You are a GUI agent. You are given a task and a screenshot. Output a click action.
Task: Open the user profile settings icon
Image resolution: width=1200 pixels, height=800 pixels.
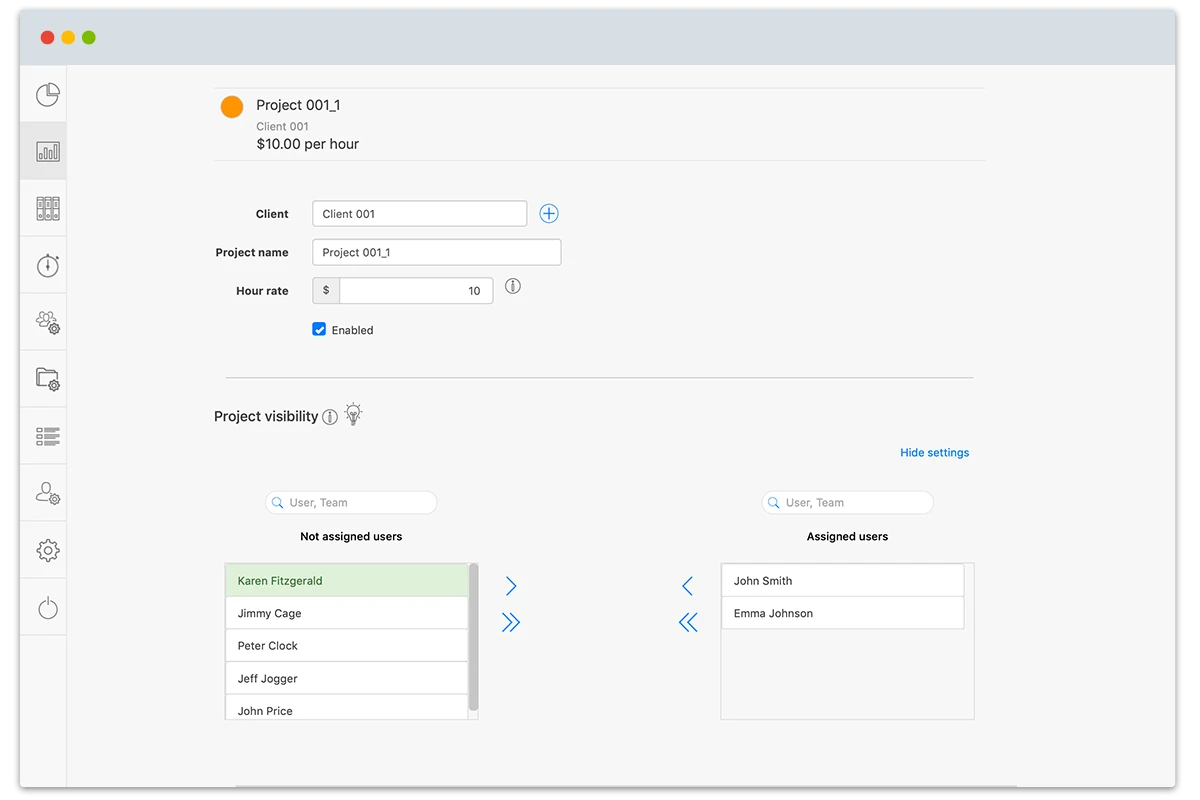click(45, 492)
